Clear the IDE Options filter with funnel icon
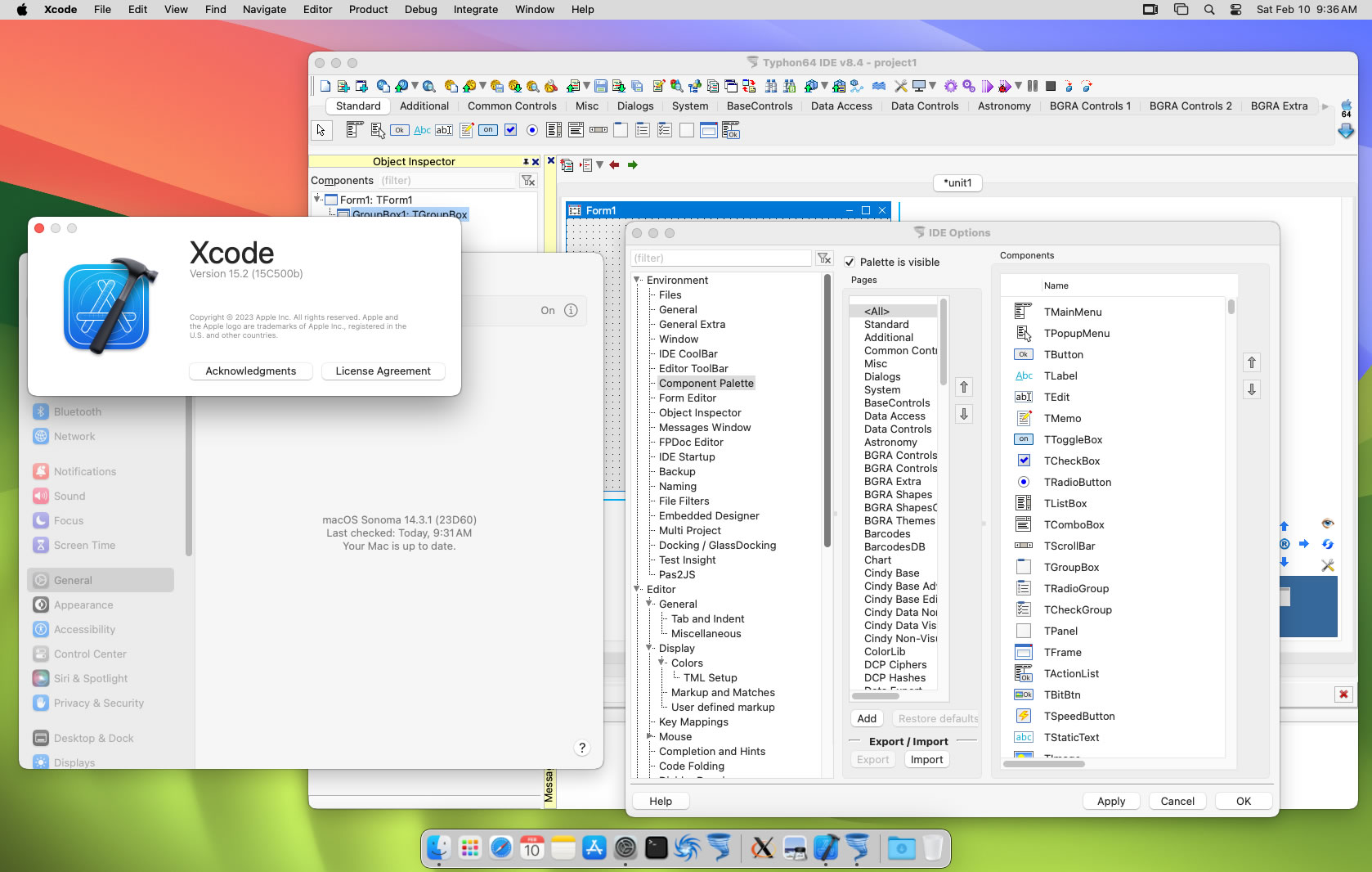The width and height of the screenshot is (1372, 872). pyautogui.click(x=824, y=258)
